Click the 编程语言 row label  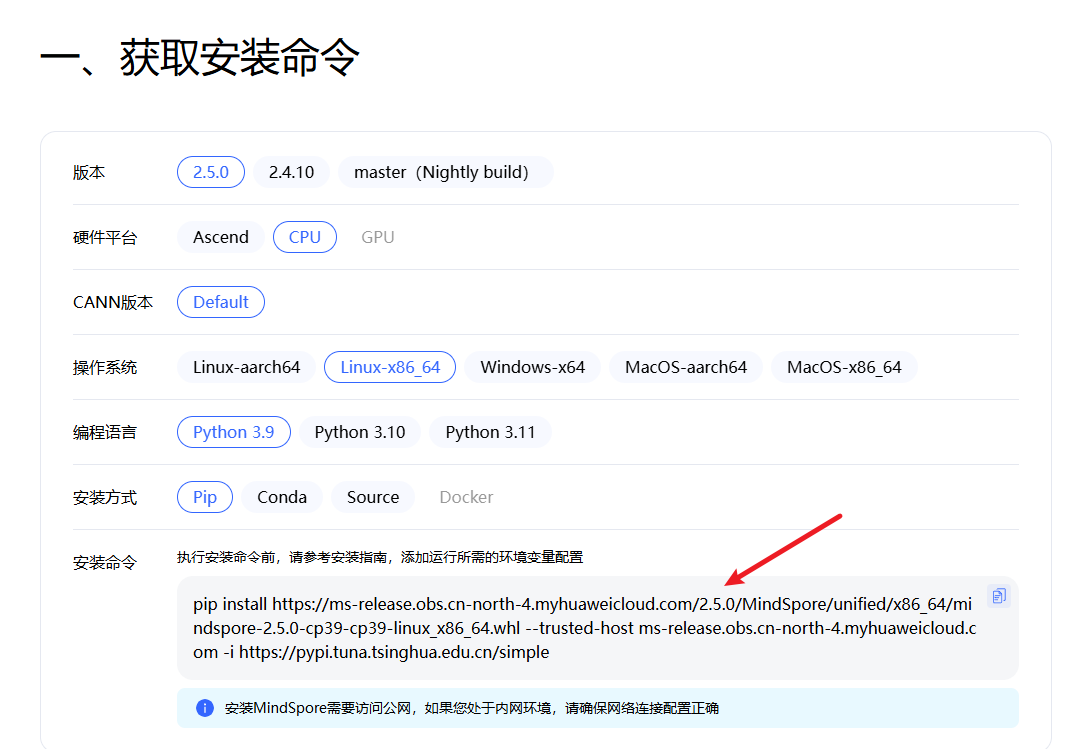(x=105, y=433)
